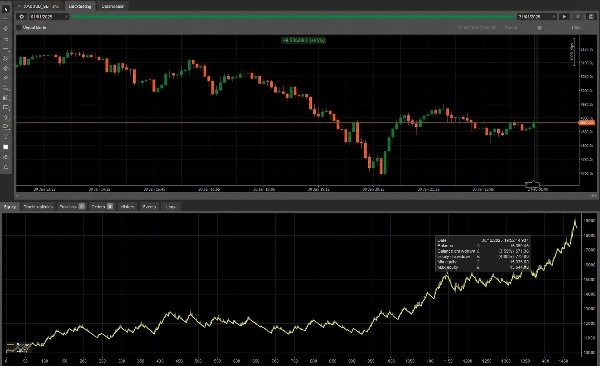
Task: Open the backtesting settings gear icon
Action: [21, 16]
